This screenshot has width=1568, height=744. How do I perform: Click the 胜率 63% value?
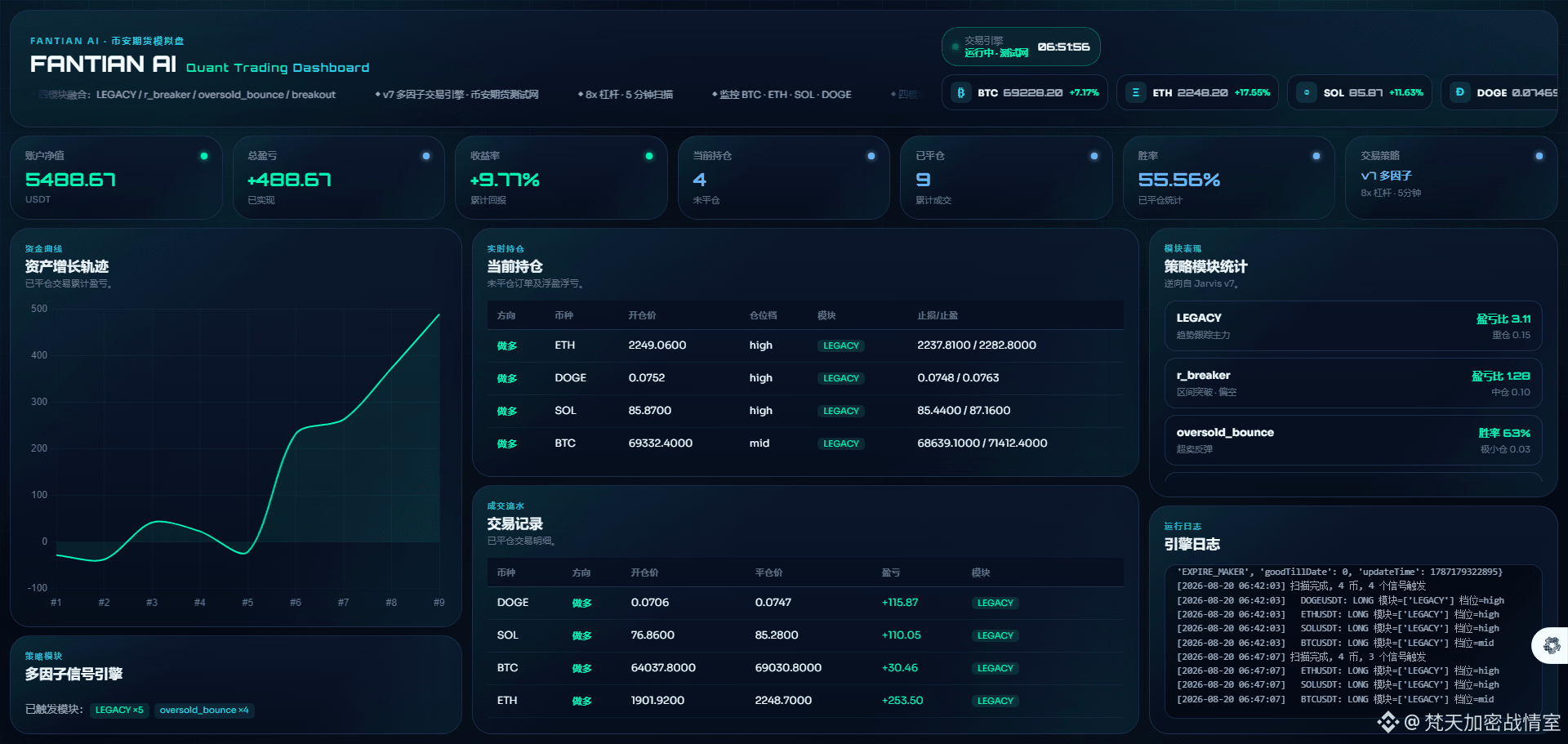coord(1504,434)
